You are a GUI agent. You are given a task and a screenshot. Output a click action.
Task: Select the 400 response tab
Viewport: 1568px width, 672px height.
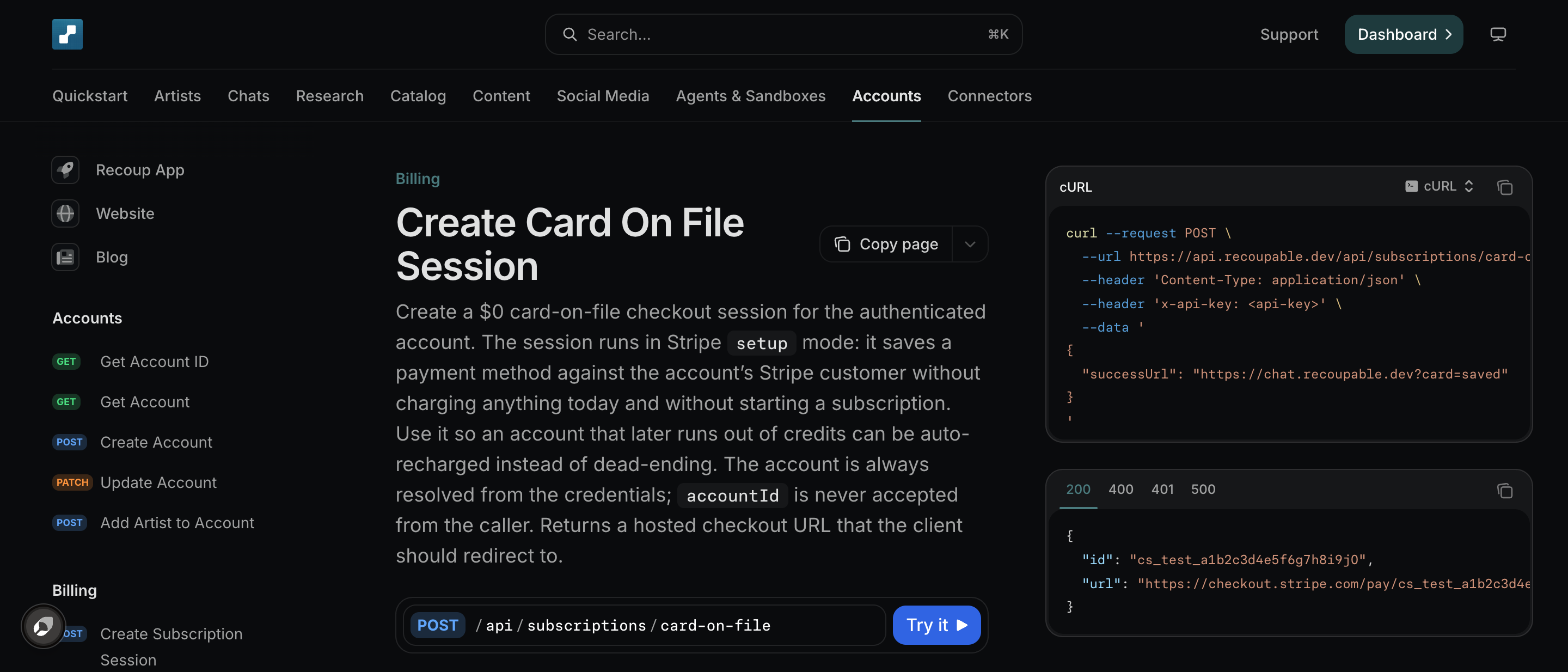[1120, 490]
